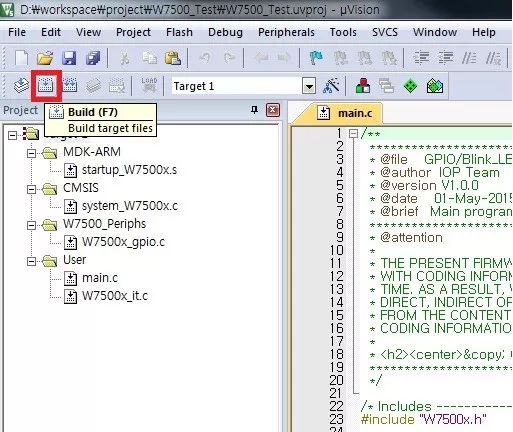Screen dimensions: 513x432
Task: Open the Project menu
Action: coord(133,32)
